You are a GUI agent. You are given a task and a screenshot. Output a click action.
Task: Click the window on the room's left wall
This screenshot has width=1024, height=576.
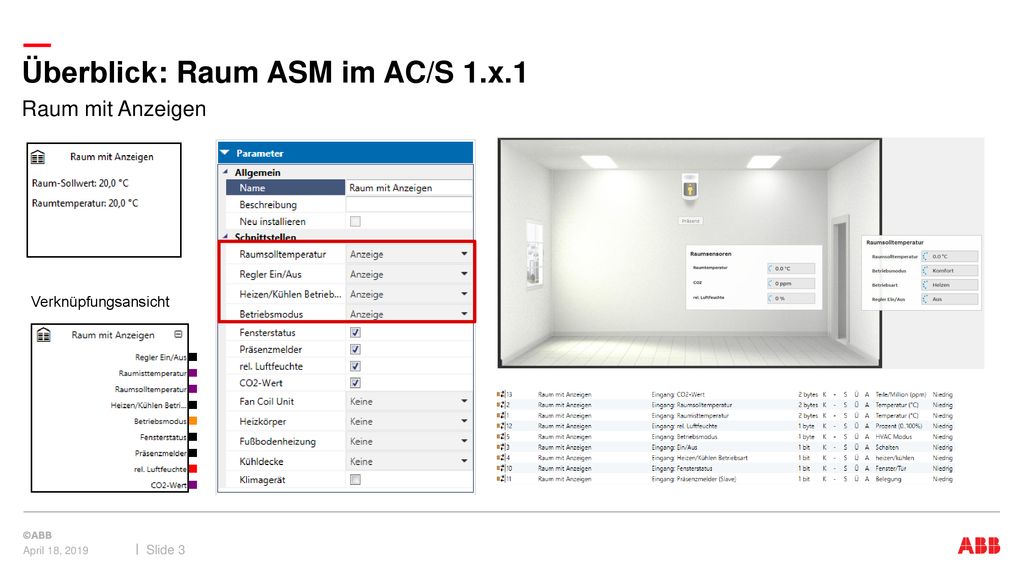point(535,254)
